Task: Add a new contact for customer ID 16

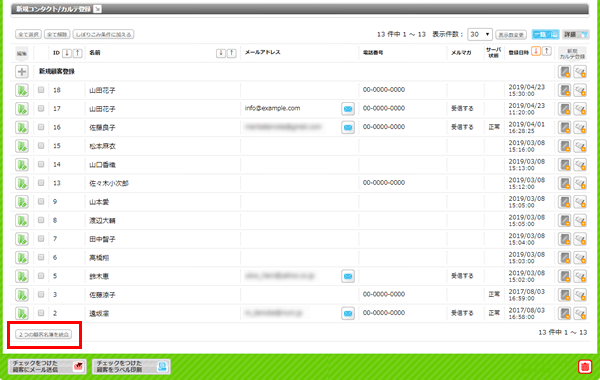Action: [x=564, y=127]
